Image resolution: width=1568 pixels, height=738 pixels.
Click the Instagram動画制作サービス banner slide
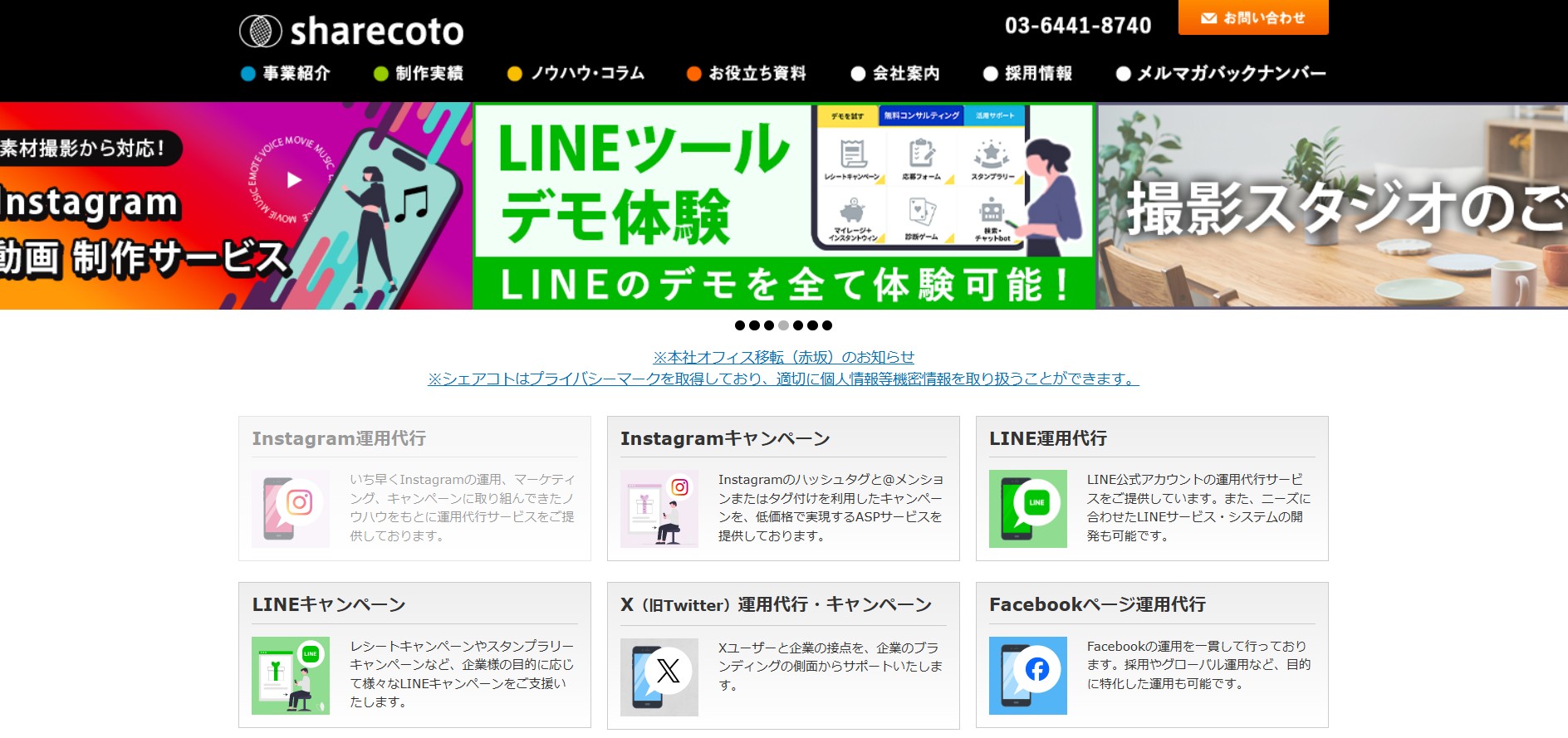point(236,206)
